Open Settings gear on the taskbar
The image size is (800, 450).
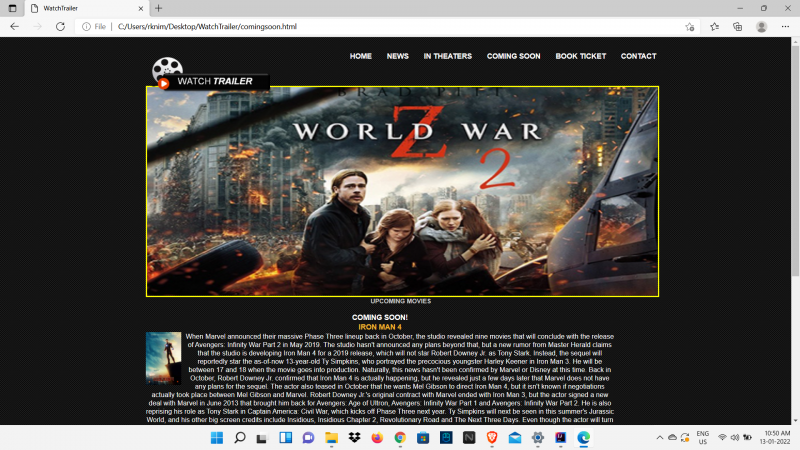point(538,438)
